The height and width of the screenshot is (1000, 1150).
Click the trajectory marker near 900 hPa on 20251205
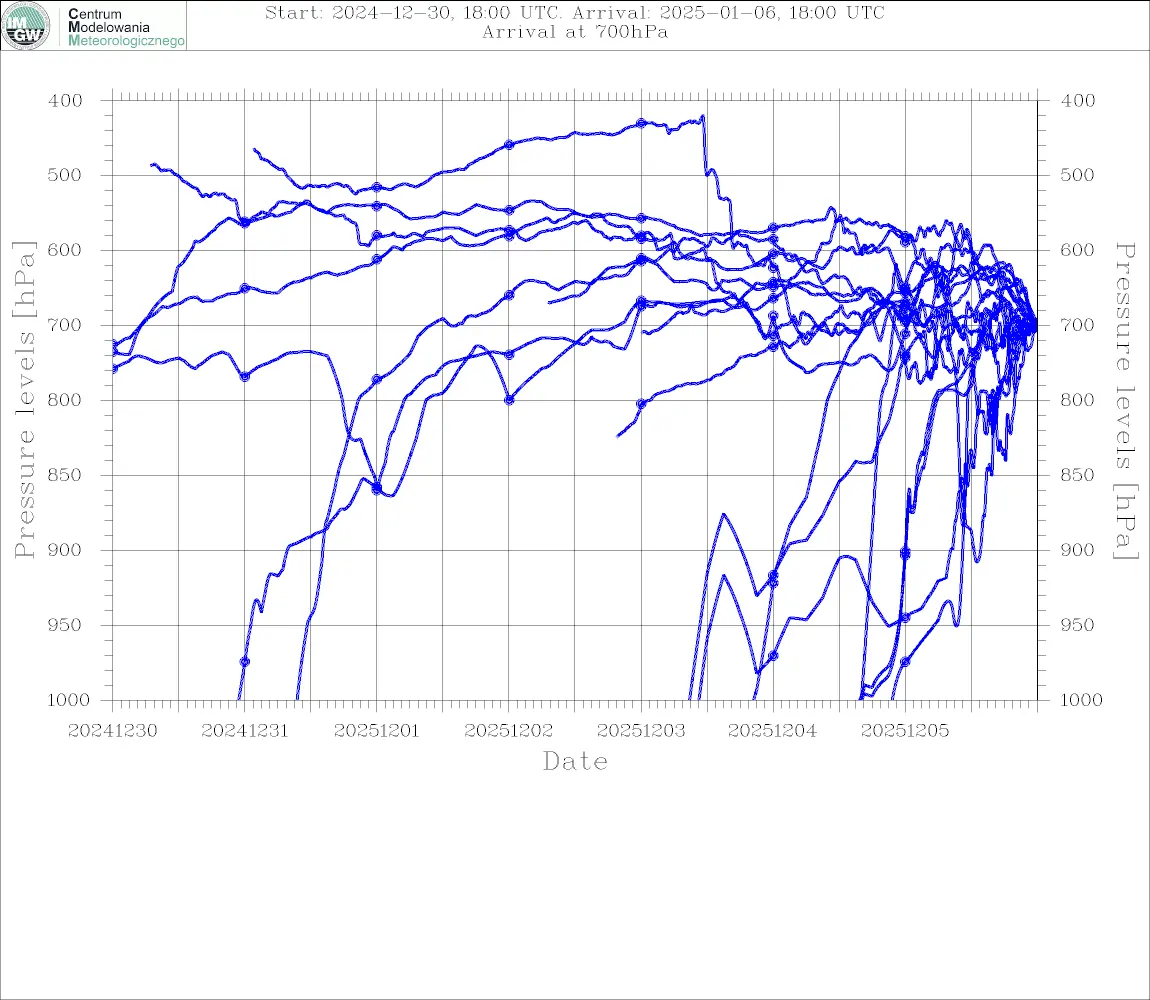pos(905,553)
